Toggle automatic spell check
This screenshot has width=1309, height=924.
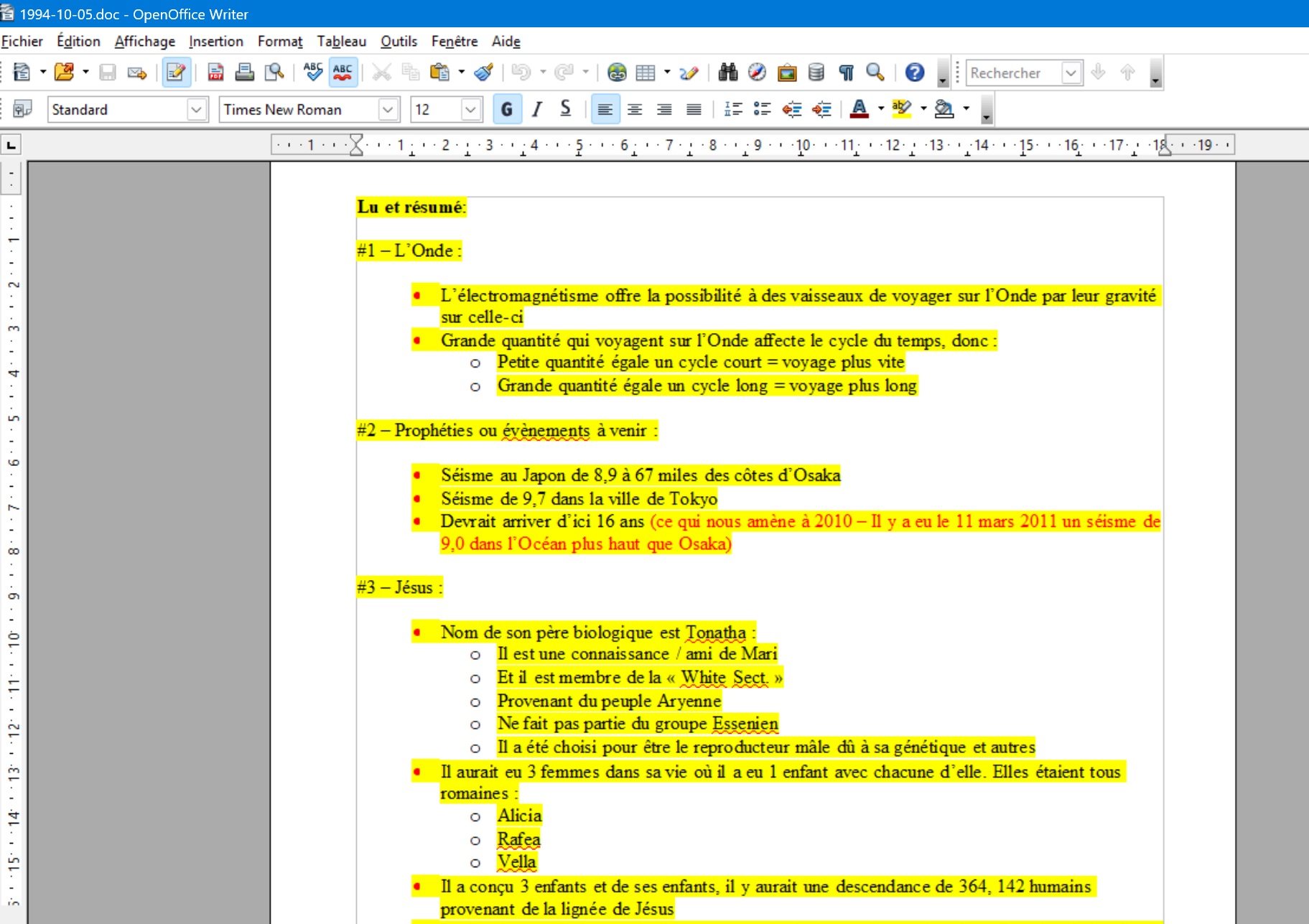[343, 73]
